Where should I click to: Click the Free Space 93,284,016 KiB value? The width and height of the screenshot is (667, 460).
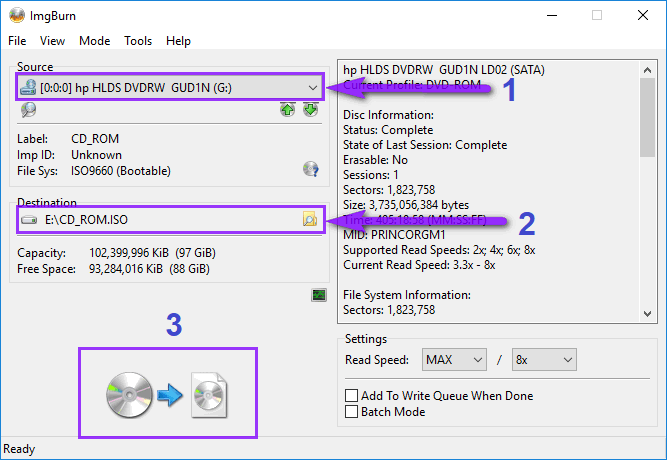point(149,269)
